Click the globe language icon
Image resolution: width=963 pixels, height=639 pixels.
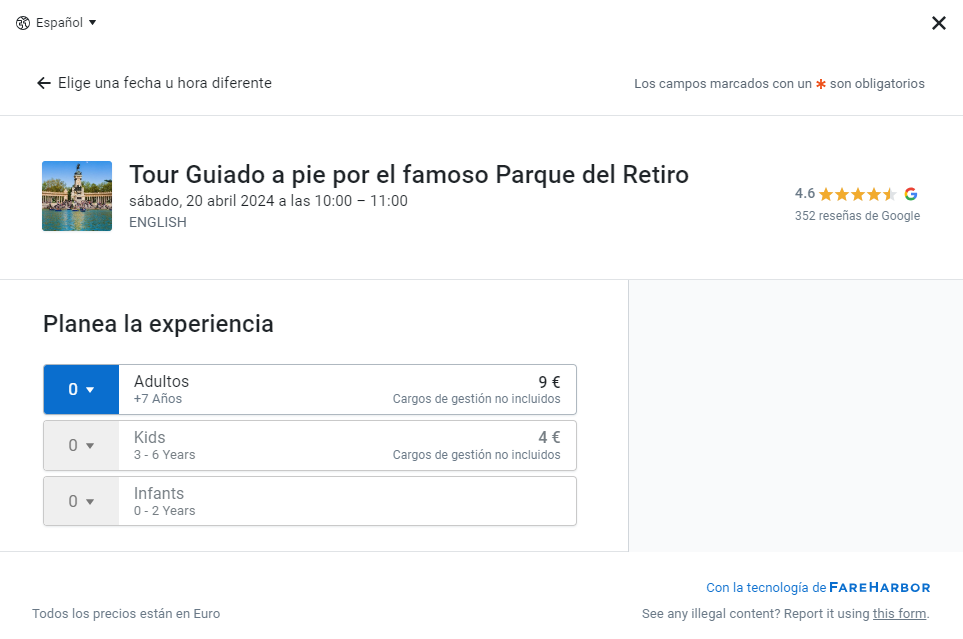click(x=23, y=23)
